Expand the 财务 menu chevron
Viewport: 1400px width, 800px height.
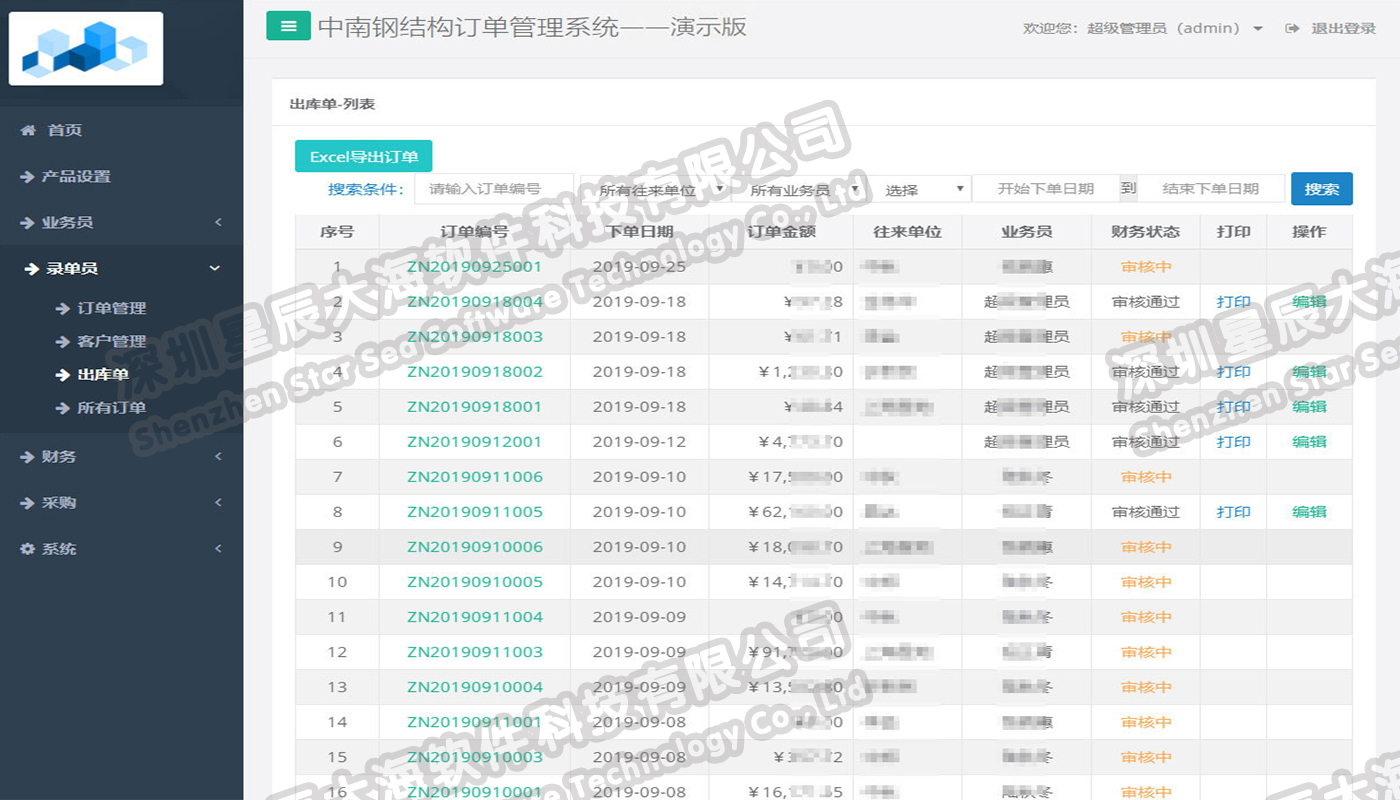[218, 456]
